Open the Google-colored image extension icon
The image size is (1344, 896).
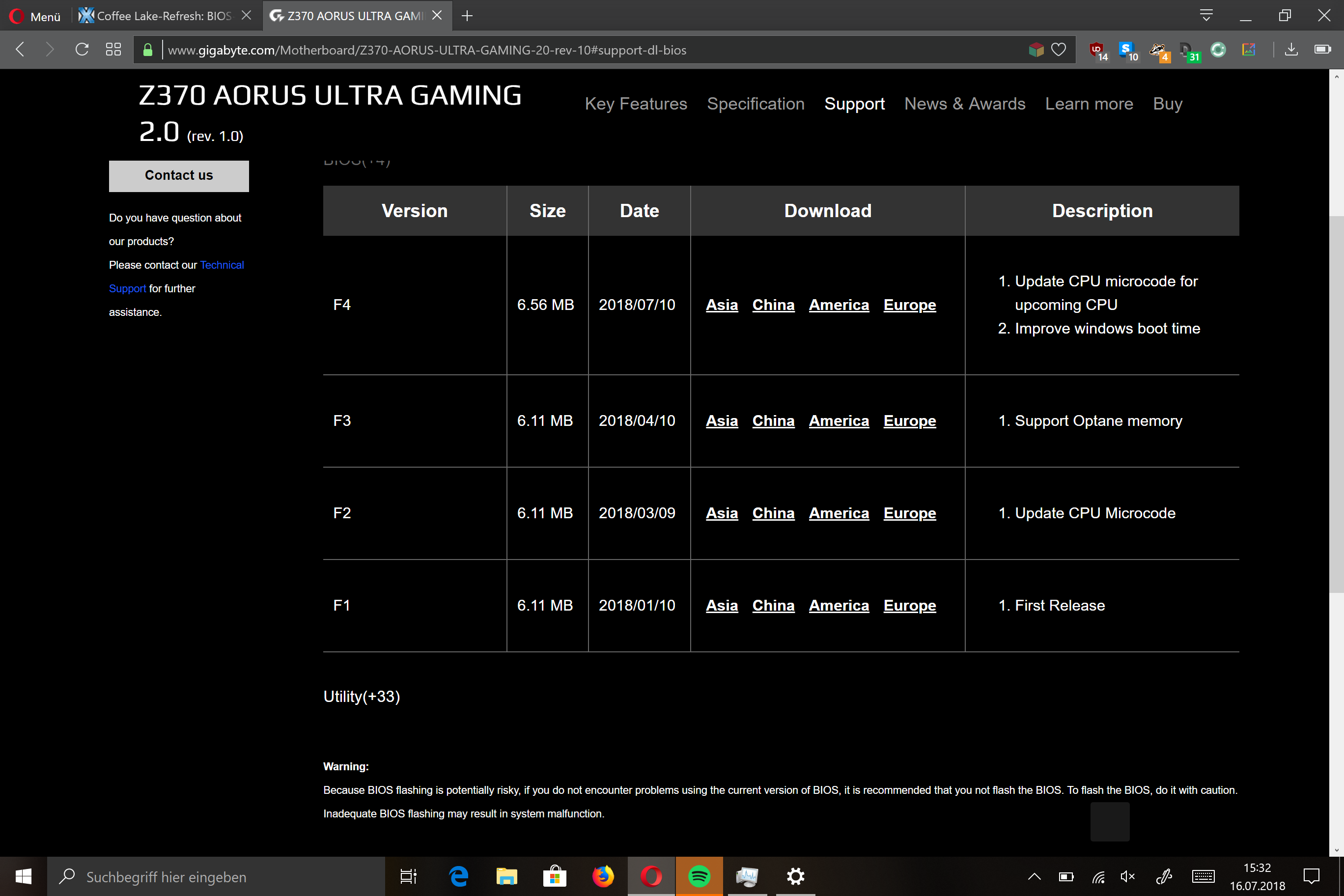(1249, 50)
